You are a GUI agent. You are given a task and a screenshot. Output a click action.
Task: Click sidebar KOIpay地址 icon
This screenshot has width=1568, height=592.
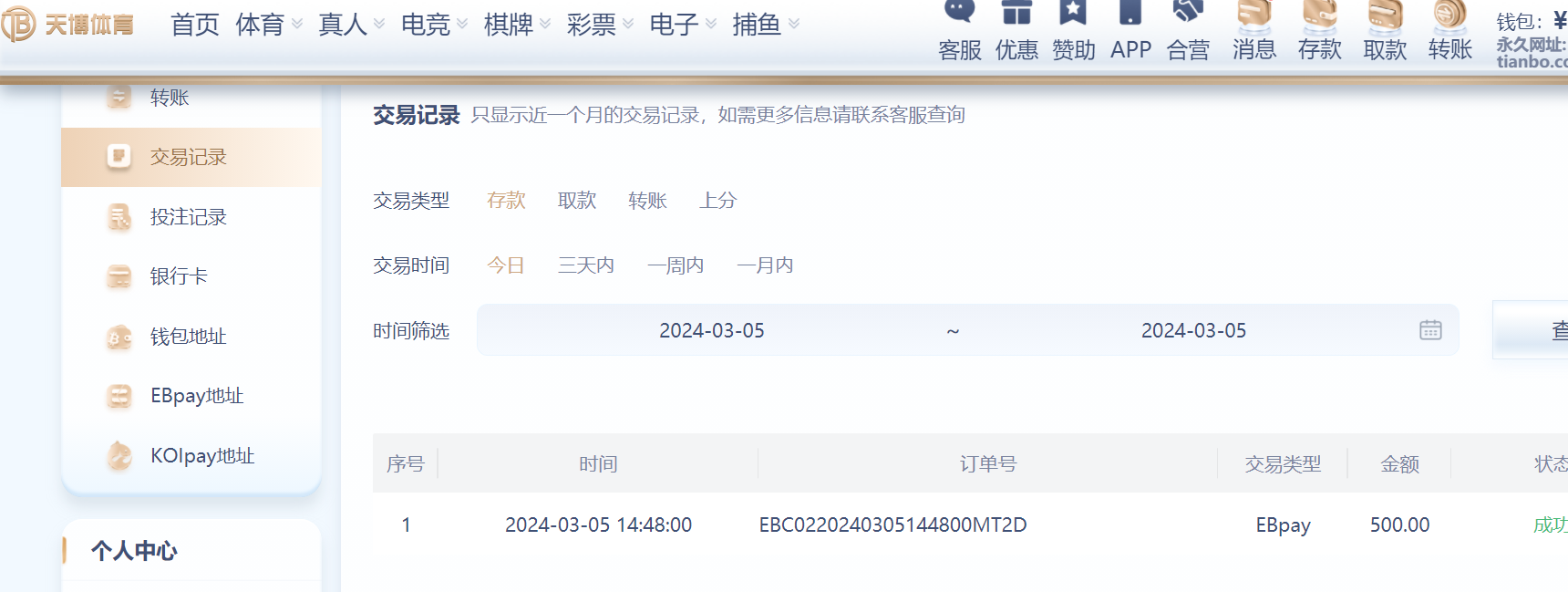point(119,456)
